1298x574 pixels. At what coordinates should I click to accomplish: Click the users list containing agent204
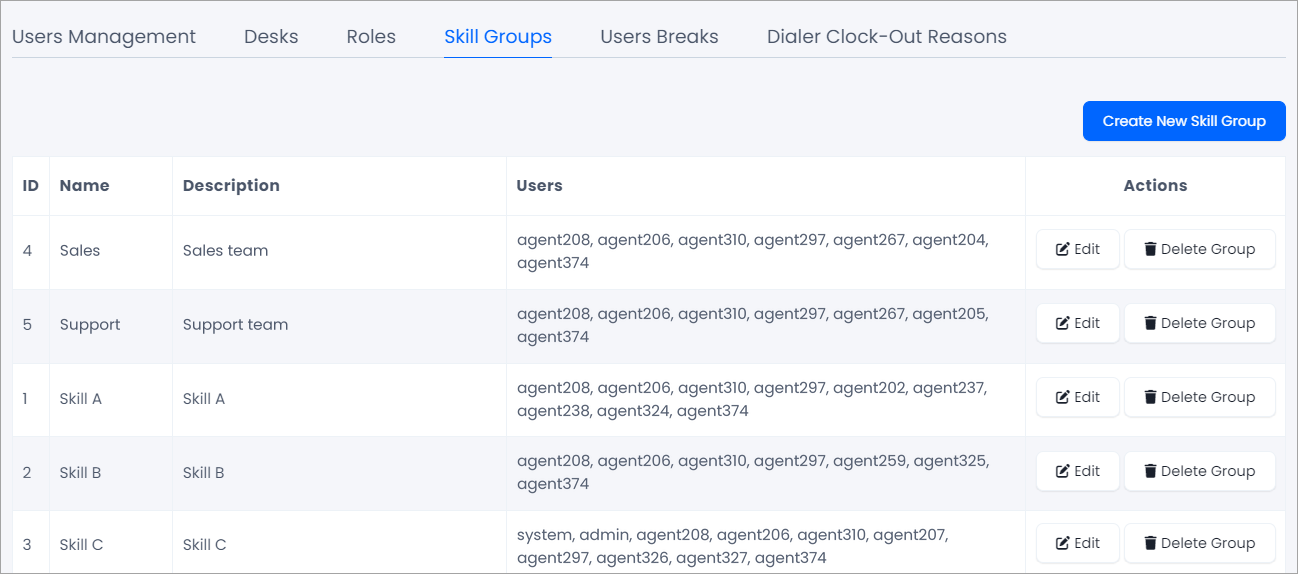(753, 251)
